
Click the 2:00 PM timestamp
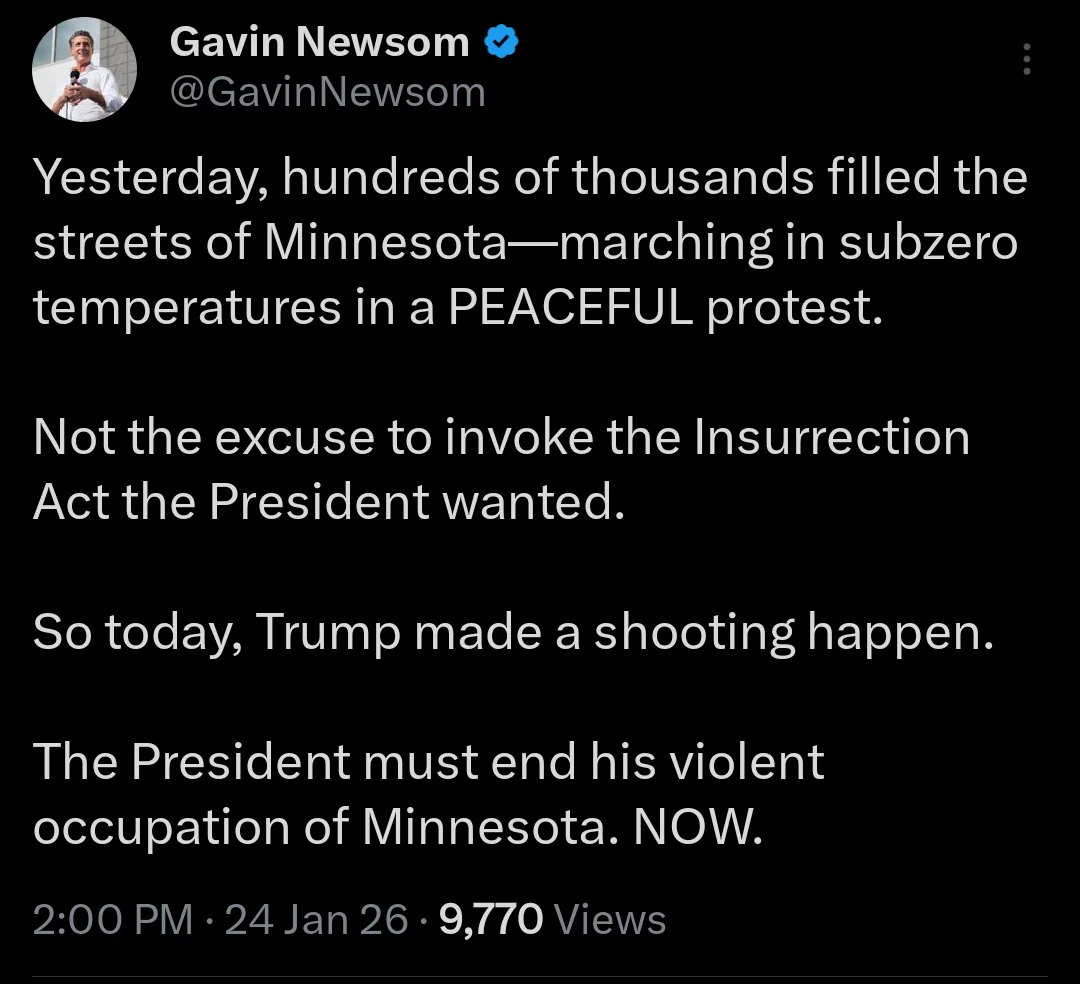(x=112, y=919)
